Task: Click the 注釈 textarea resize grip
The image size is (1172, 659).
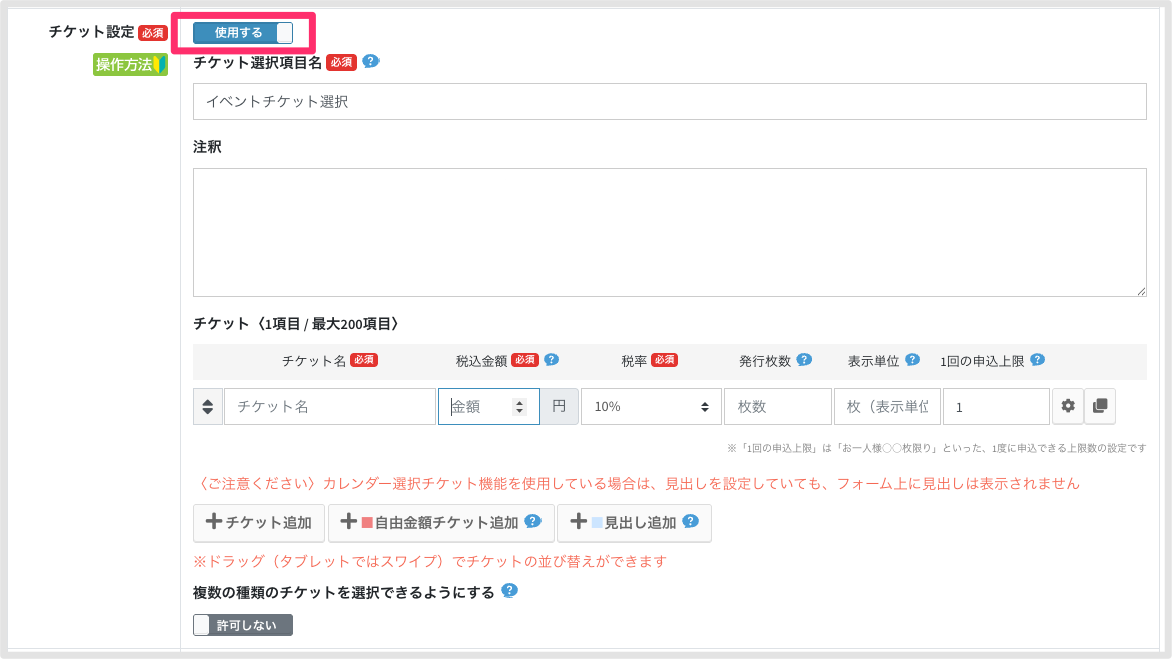Action: (1141, 291)
